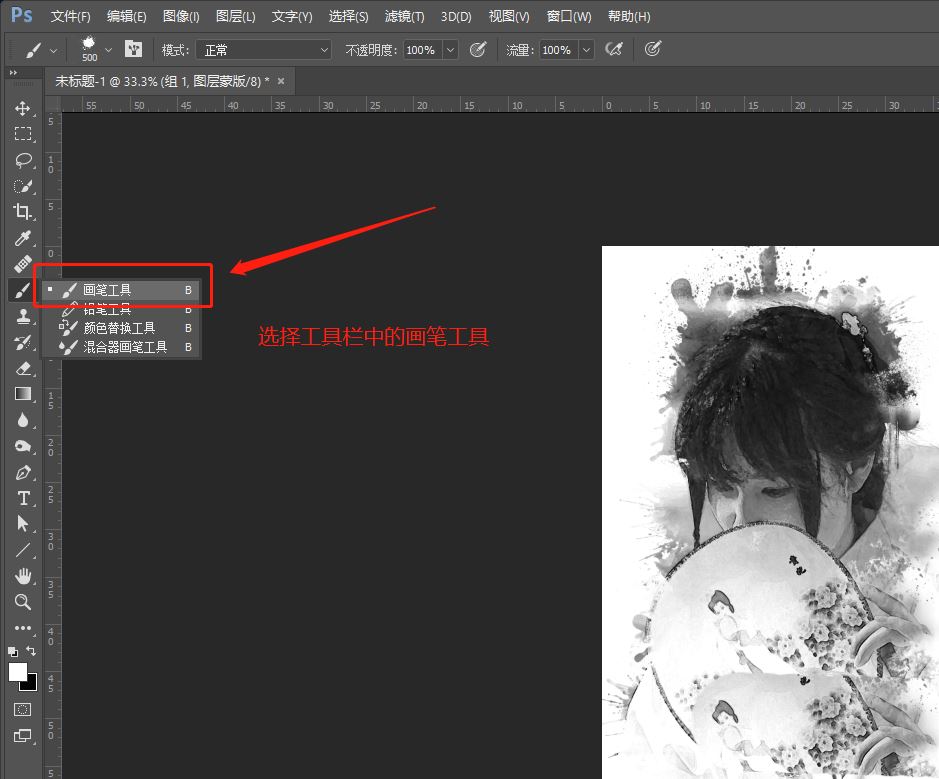Screen dimensions: 939x779
Task: Click the opacity 100% input field
Action: point(423,50)
